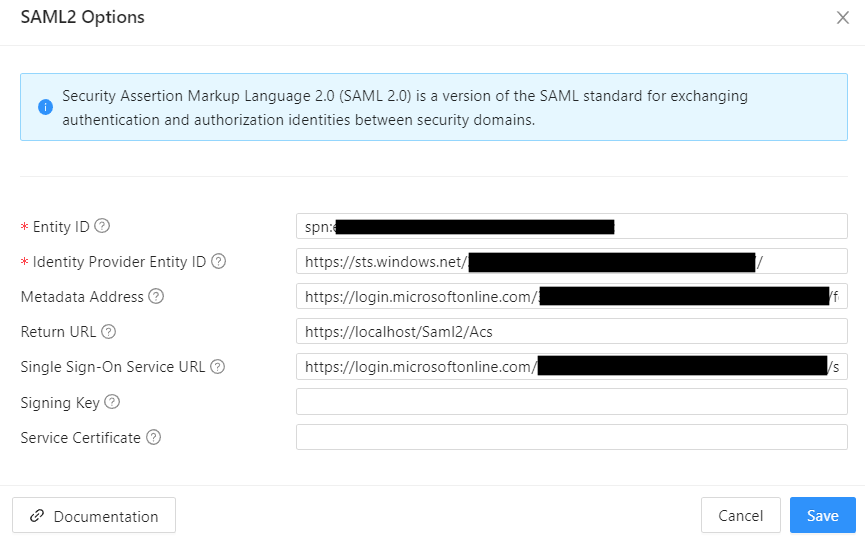Save the SAML2 options
The image size is (865, 539).
[x=822, y=516]
